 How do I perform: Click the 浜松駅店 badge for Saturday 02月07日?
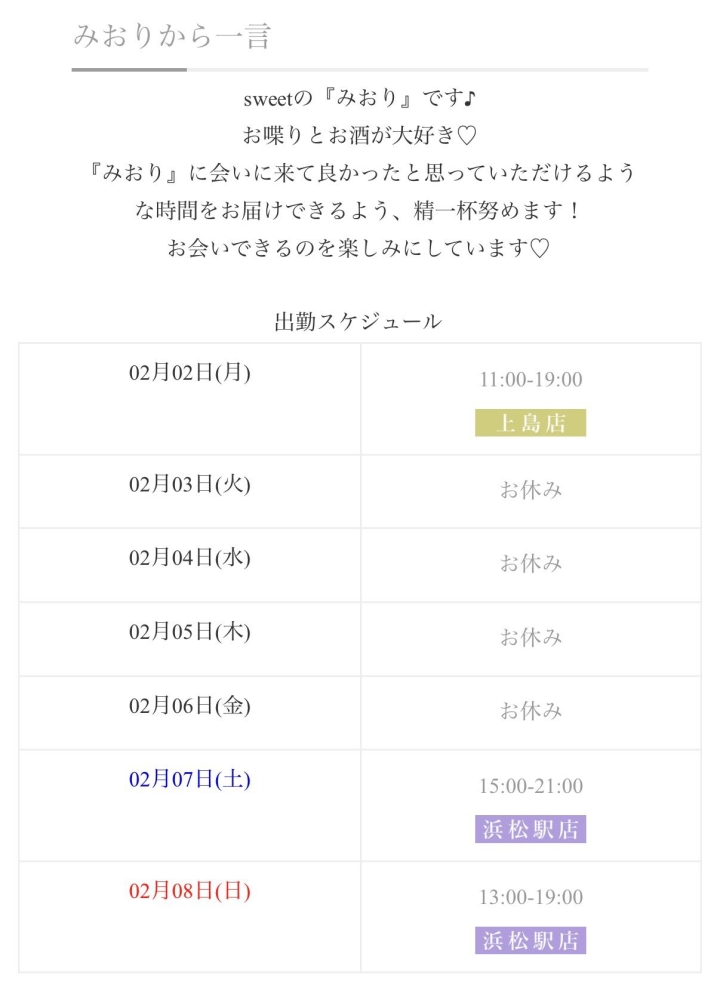[x=530, y=829]
